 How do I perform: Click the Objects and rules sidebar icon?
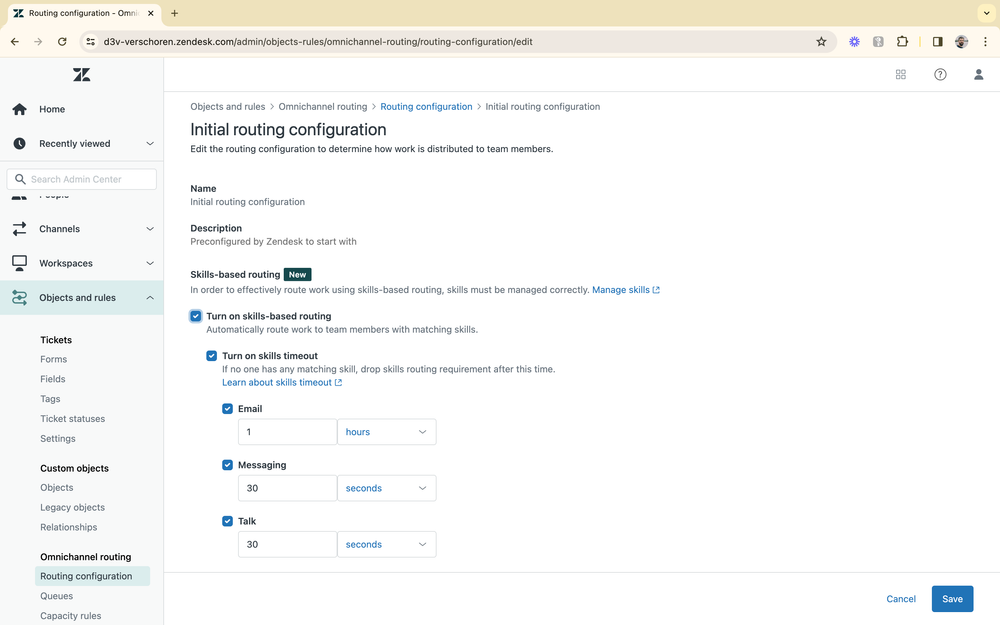pyautogui.click(x=19, y=297)
